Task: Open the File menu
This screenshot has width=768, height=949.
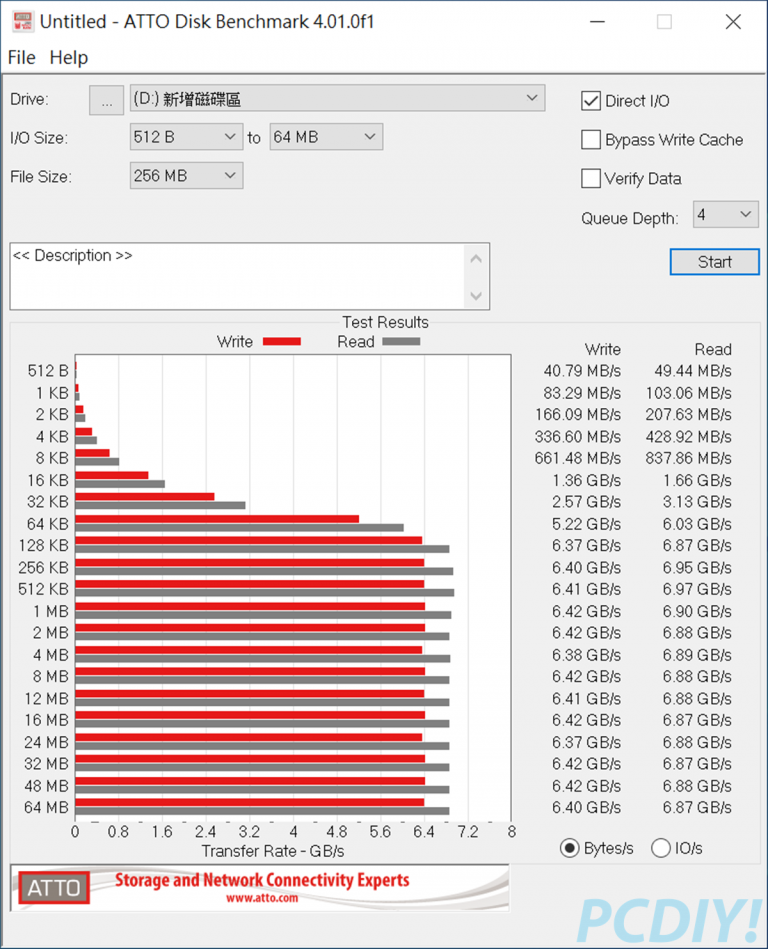Action: coord(21,57)
